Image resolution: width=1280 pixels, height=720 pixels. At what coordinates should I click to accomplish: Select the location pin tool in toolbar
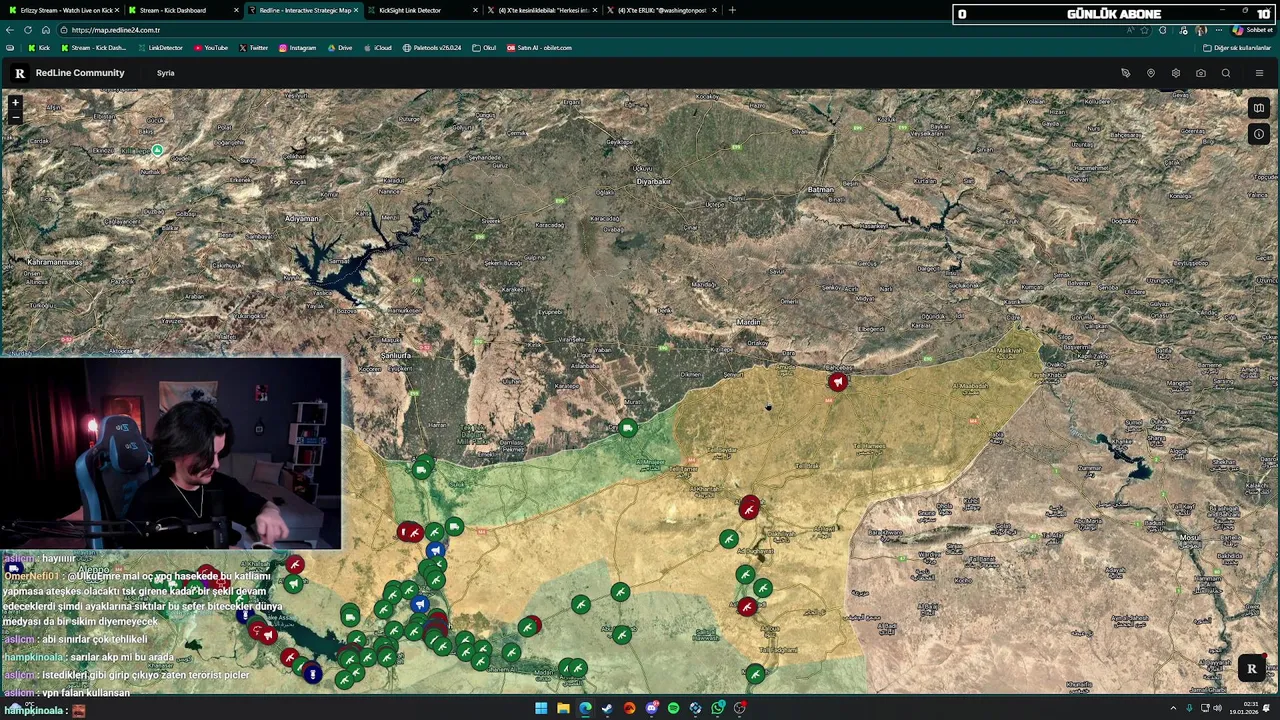(x=1151, y=73)
